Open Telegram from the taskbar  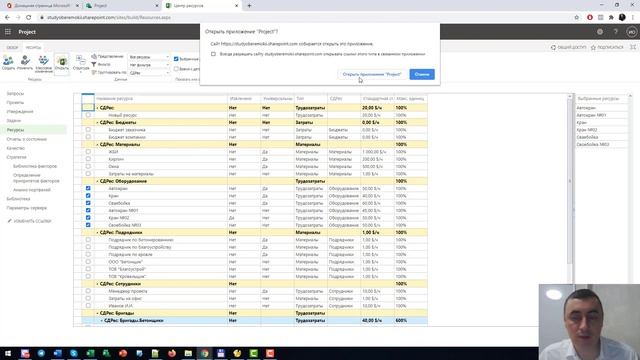point(41,353)
